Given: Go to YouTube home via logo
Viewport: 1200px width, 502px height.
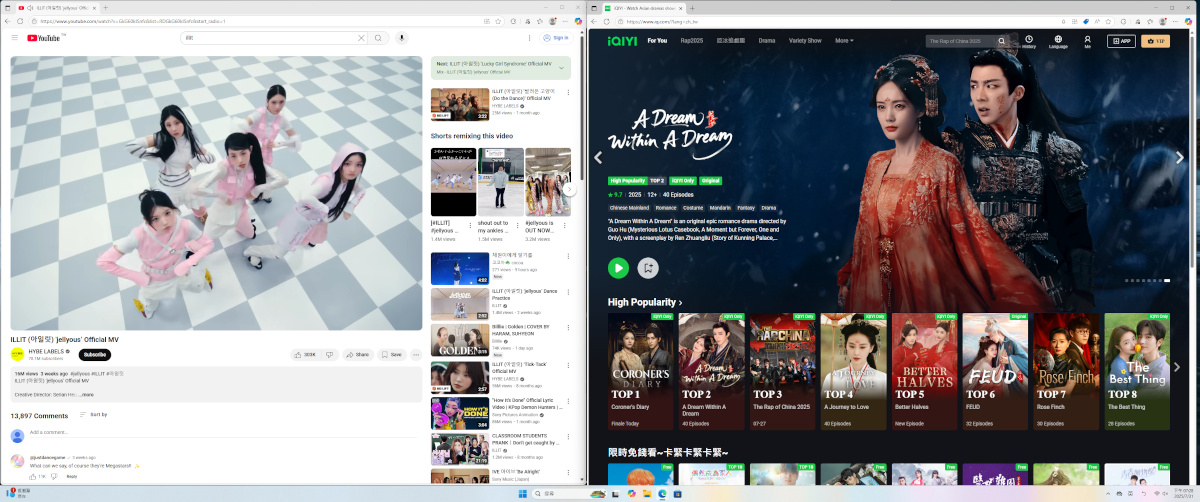Looking at the screenshot, I should (x=45, y=38).
